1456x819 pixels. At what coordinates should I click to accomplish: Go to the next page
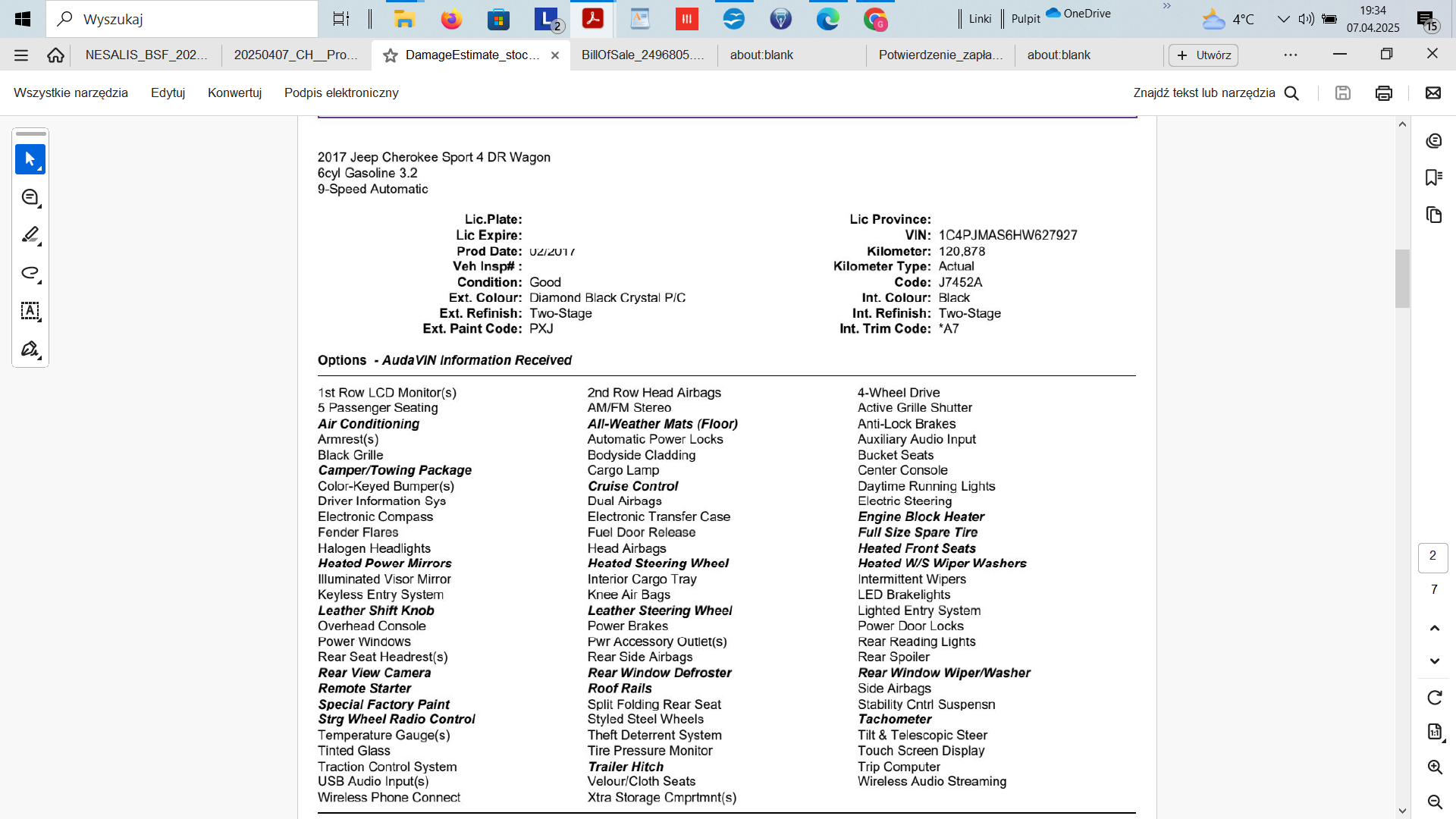pyautogui.click(x=1434, y=661)
